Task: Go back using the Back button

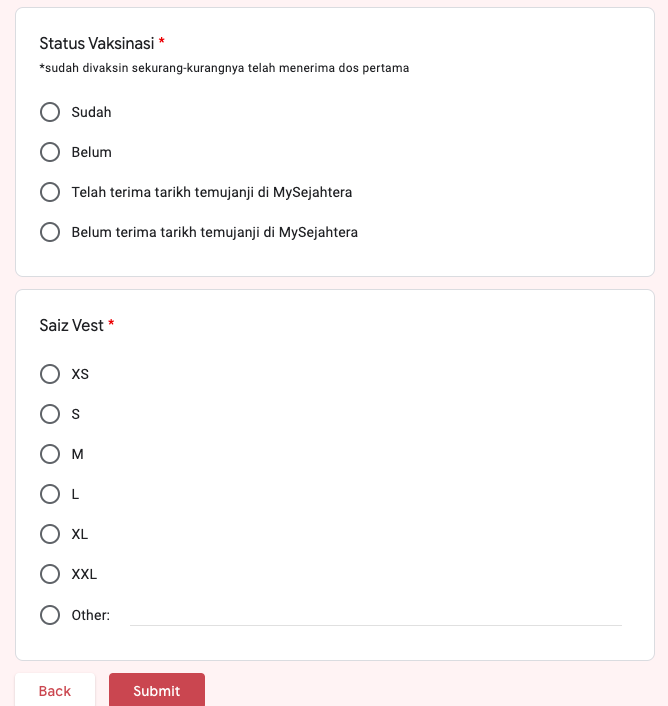Action: click(x=55, y=691)
